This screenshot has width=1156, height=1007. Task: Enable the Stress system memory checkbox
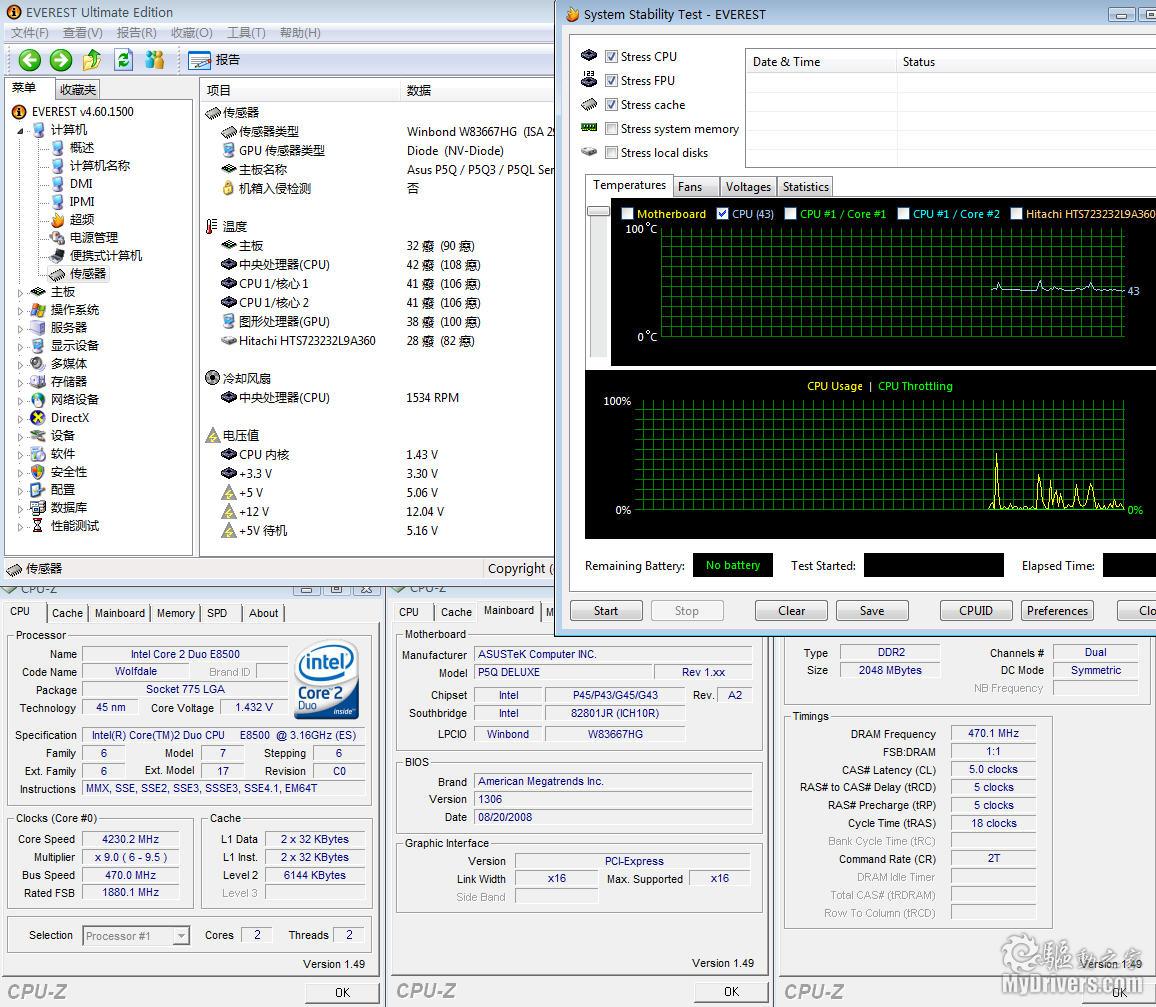[x=611, y=129]
